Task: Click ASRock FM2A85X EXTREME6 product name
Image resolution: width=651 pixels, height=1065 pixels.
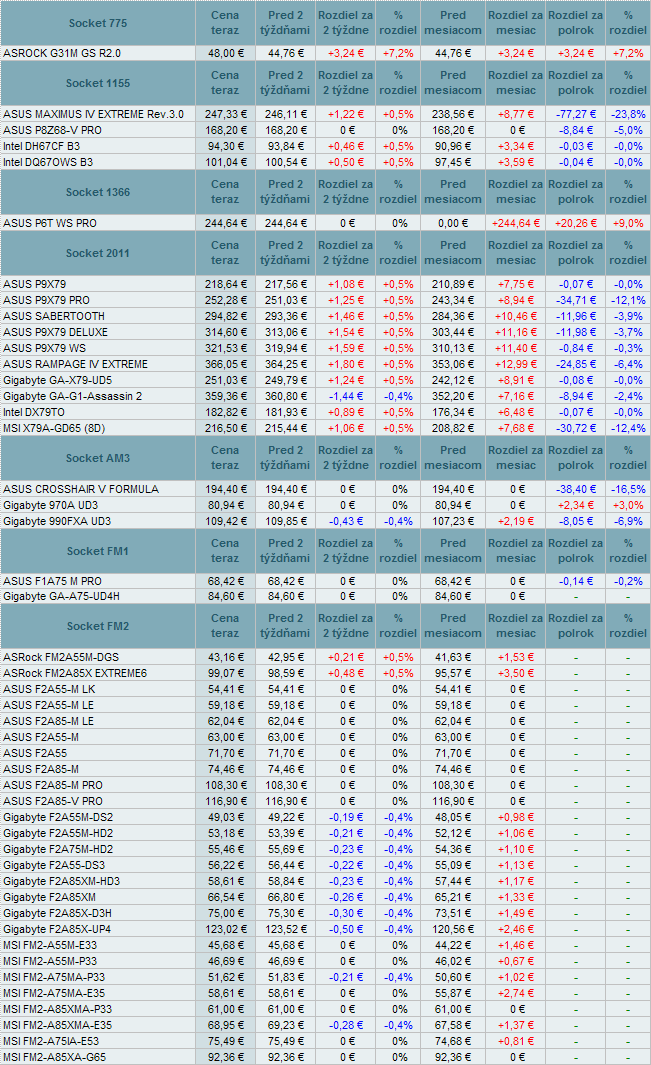Action: (x=75, y=674)
